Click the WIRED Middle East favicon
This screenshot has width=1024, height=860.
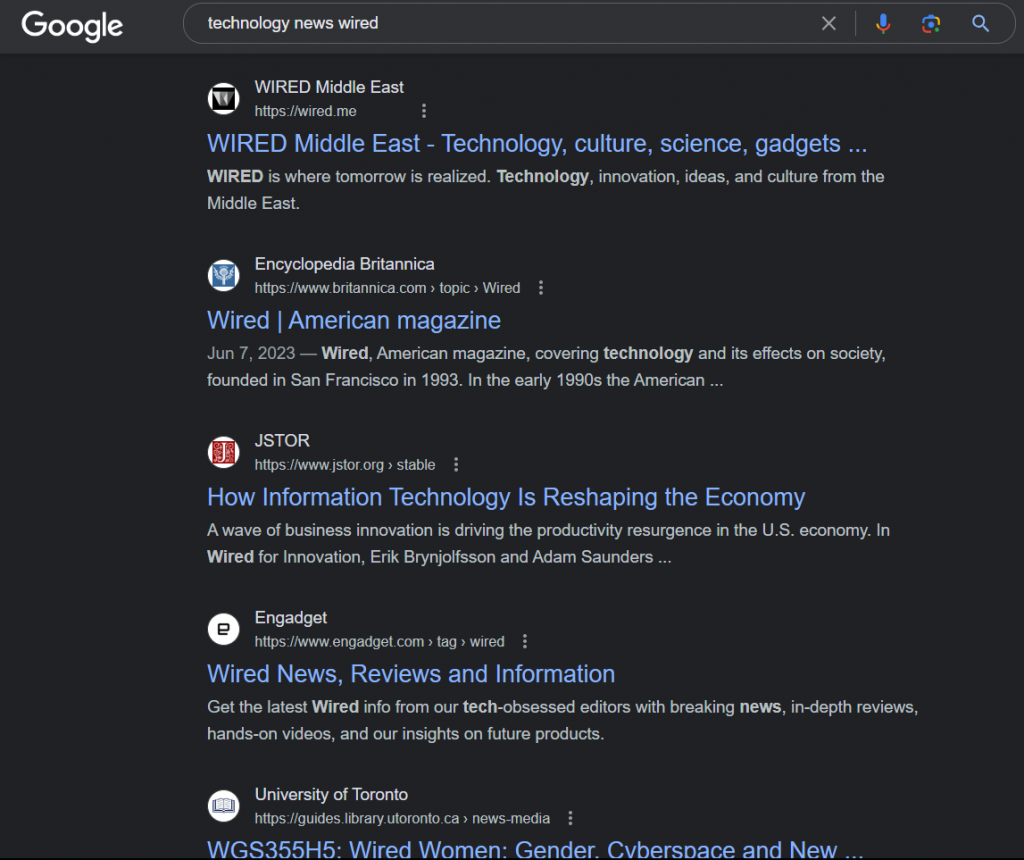coord(223,99)
